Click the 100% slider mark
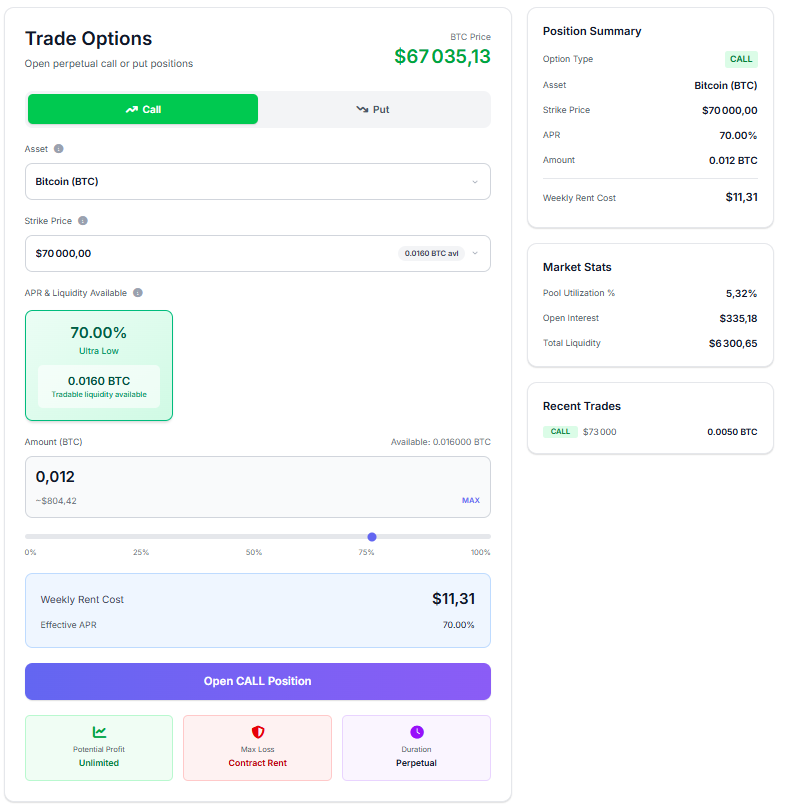785x809 pixels. [480, 552]
